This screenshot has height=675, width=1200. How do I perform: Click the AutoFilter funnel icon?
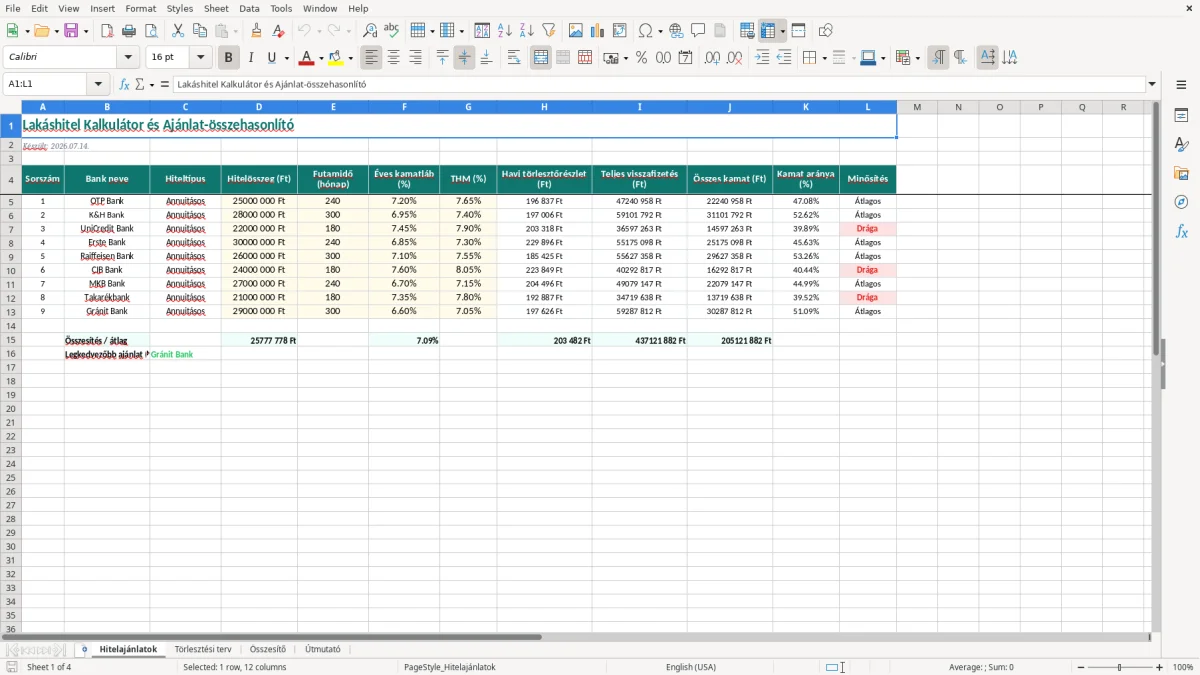(549, 31)
